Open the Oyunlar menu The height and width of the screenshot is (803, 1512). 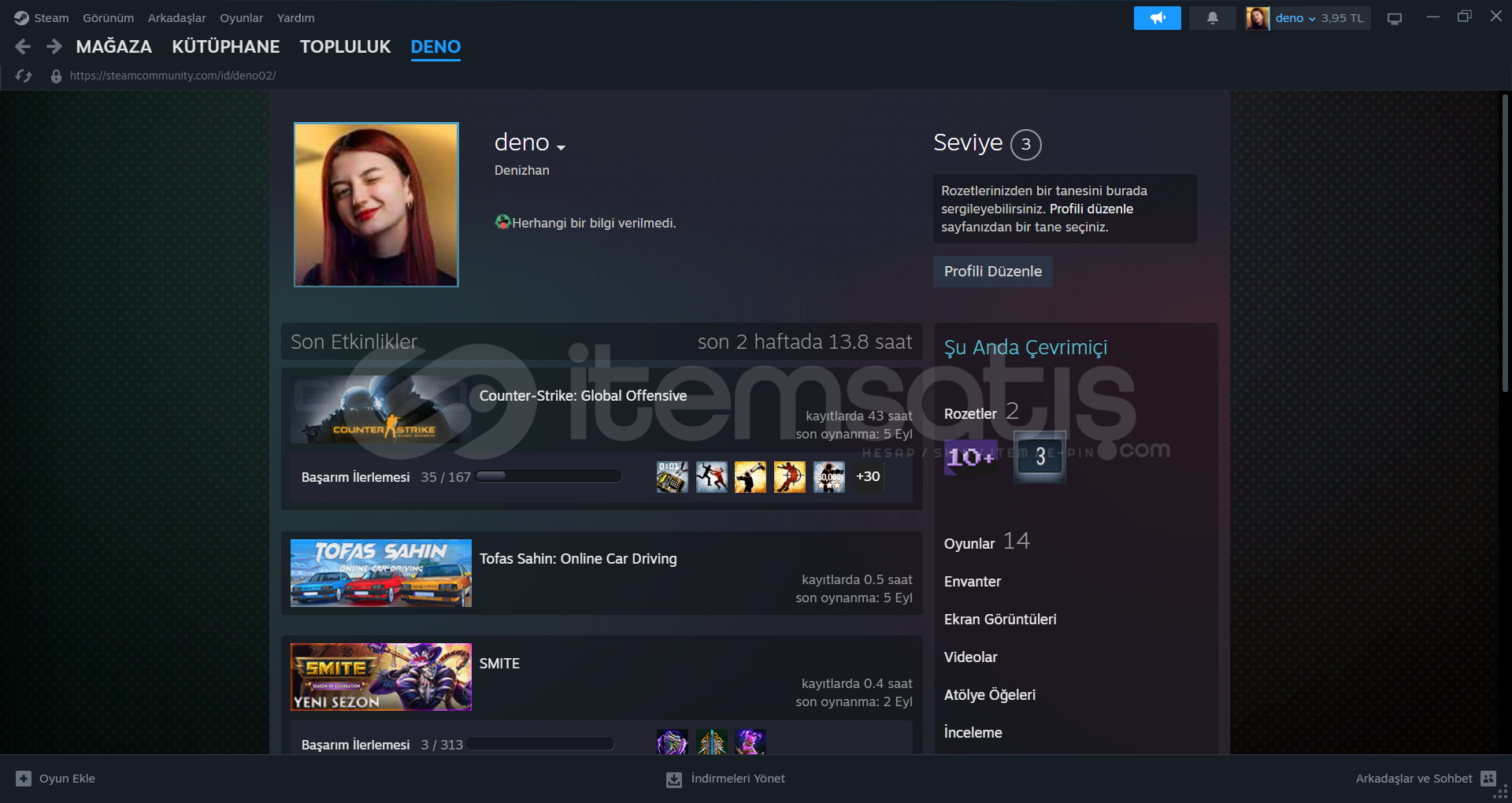(241, 18)
